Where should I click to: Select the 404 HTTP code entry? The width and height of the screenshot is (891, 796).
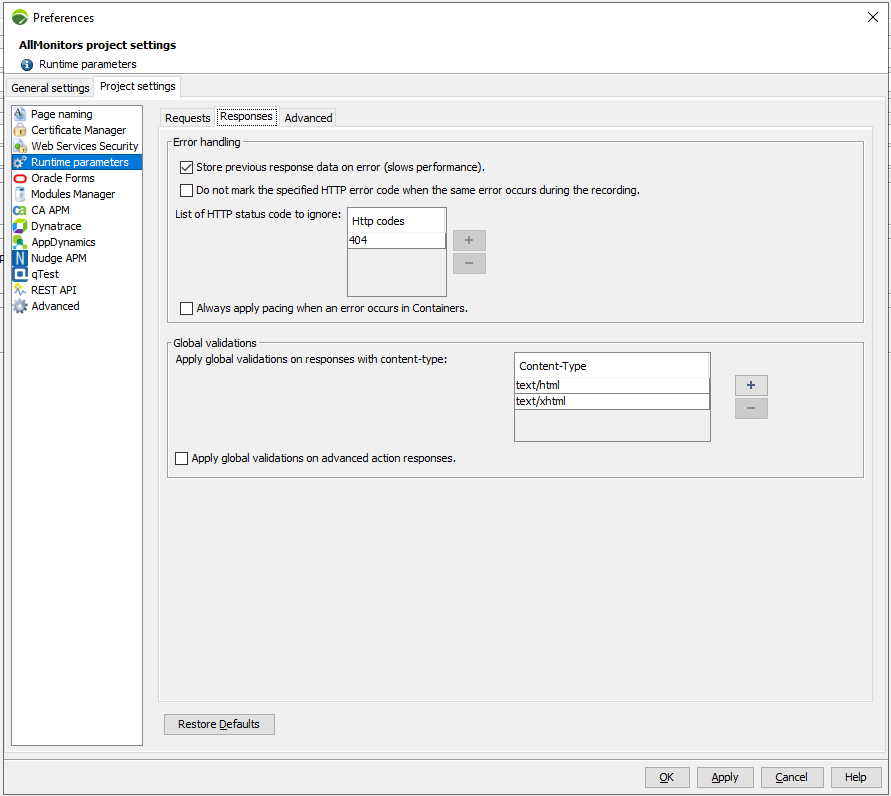(396, 241)
